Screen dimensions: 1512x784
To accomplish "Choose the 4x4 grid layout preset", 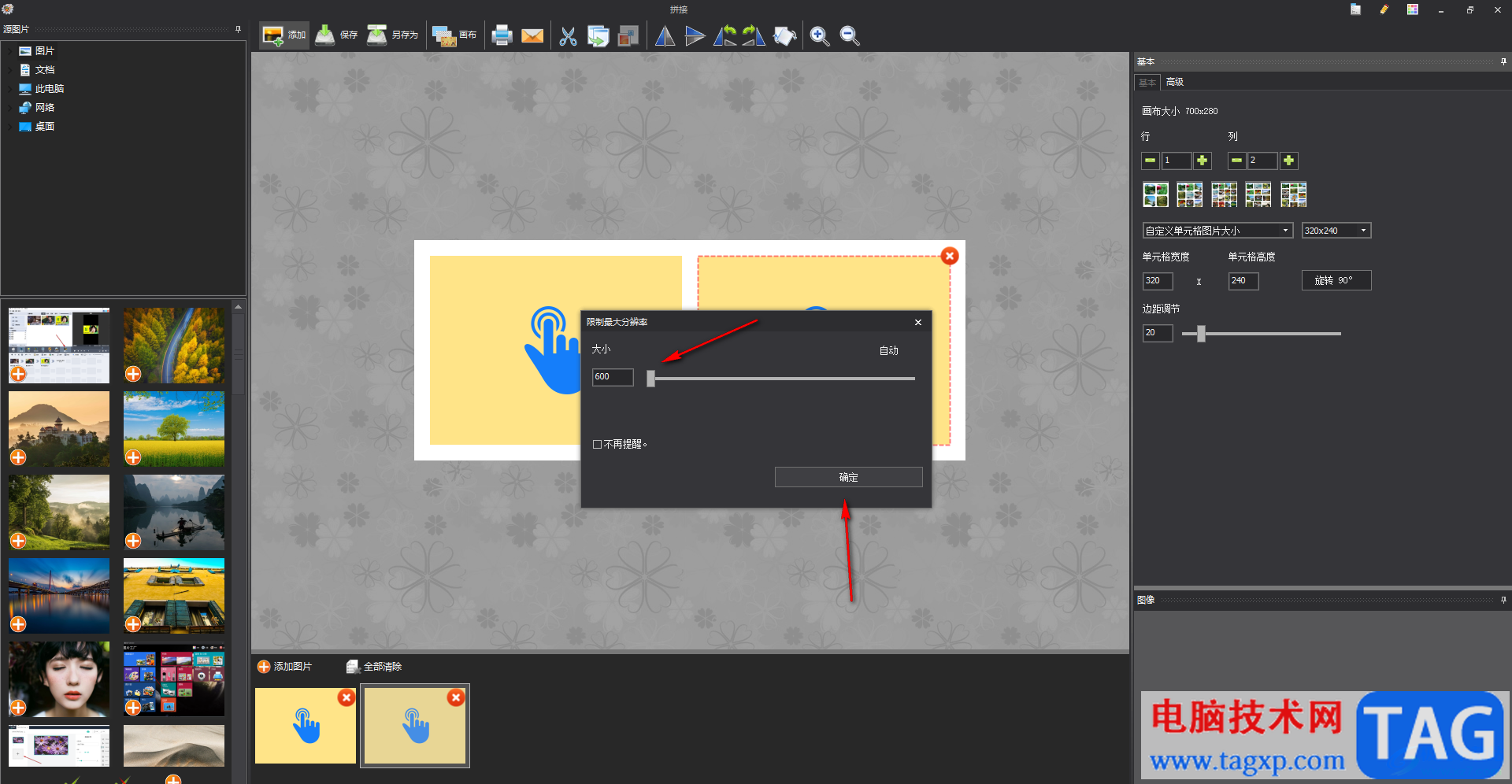I will coord(1224,194).
